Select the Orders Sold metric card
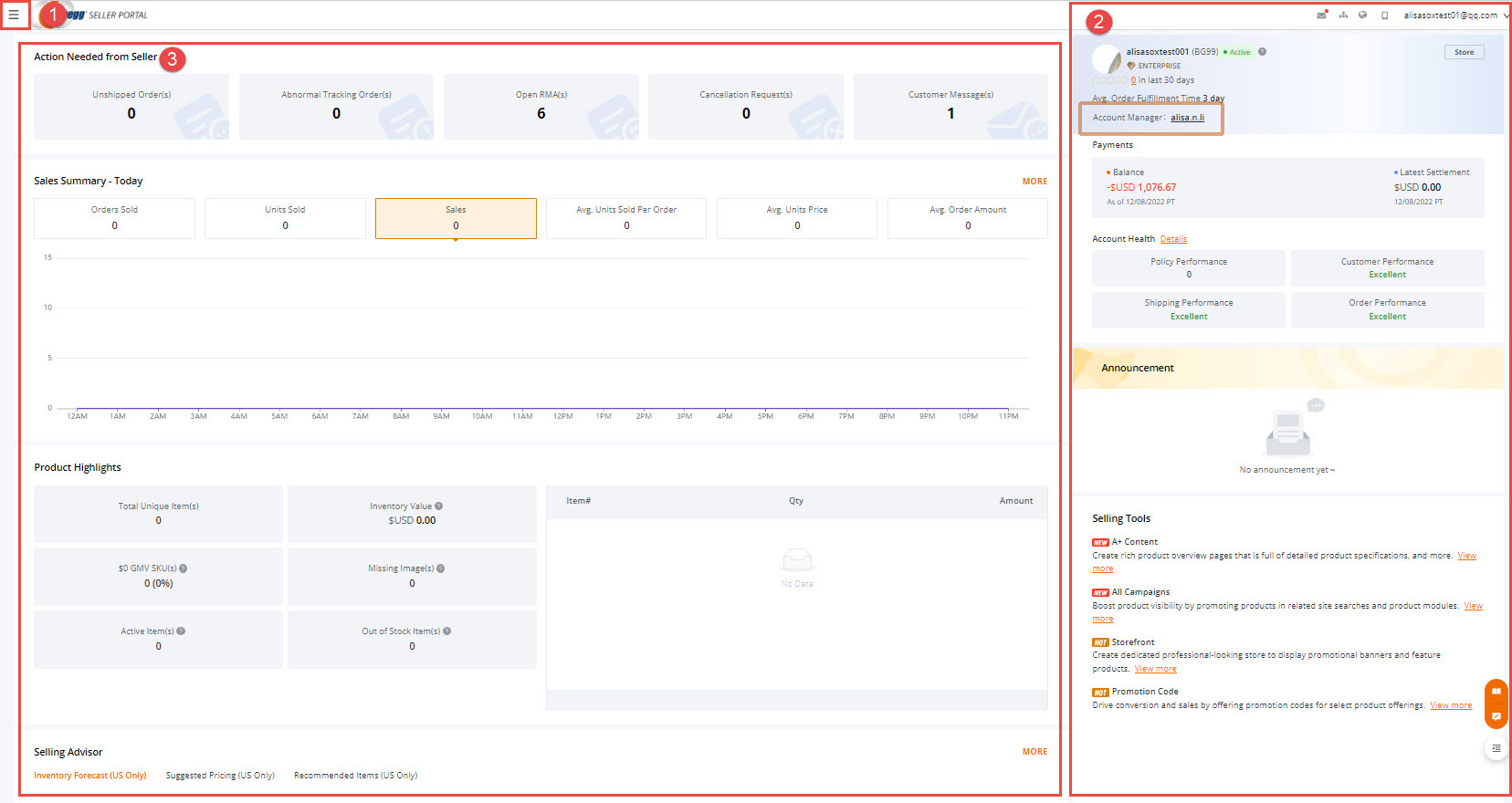 pos(114,218)
